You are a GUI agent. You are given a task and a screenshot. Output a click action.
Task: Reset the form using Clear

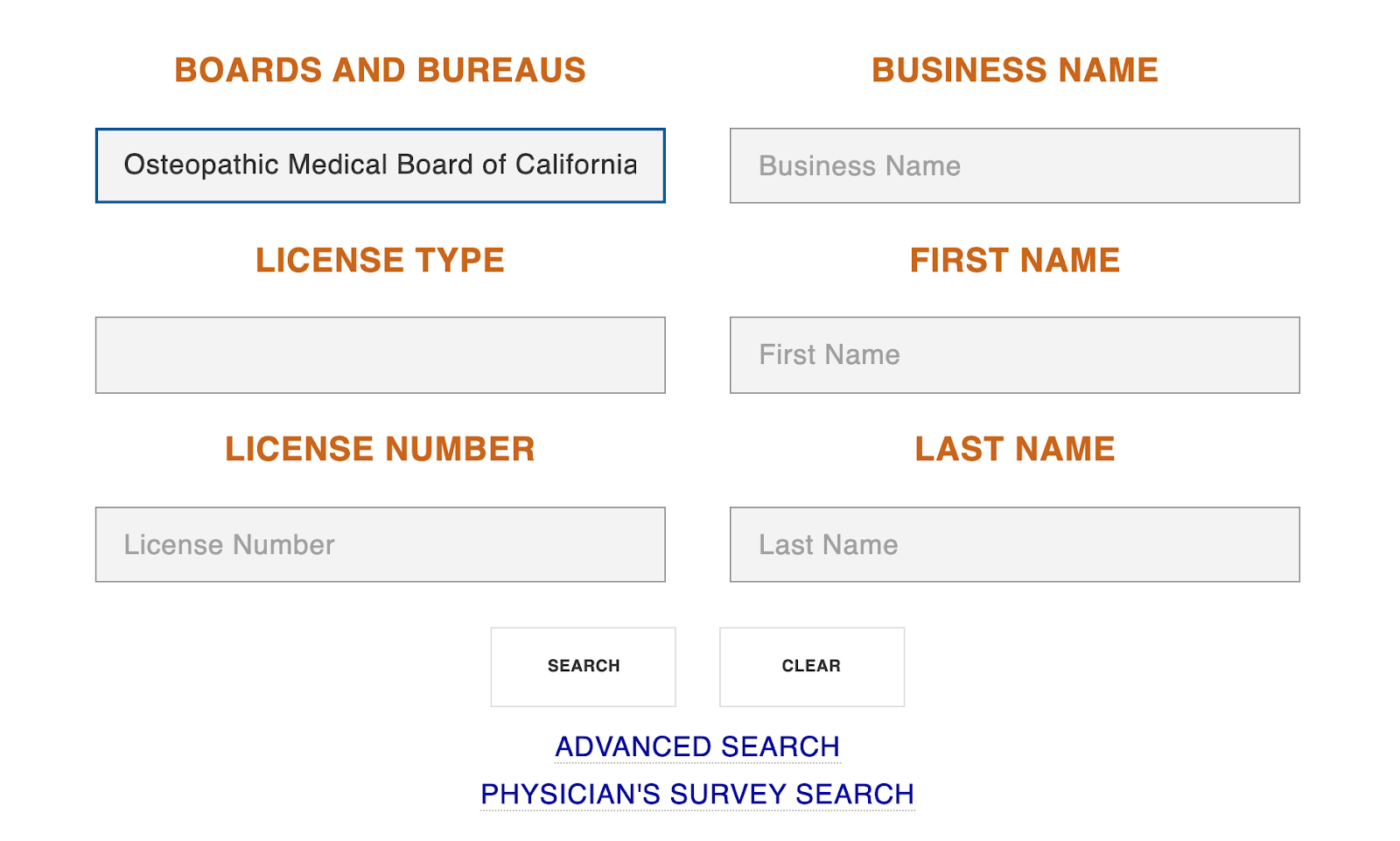(811, 666)
